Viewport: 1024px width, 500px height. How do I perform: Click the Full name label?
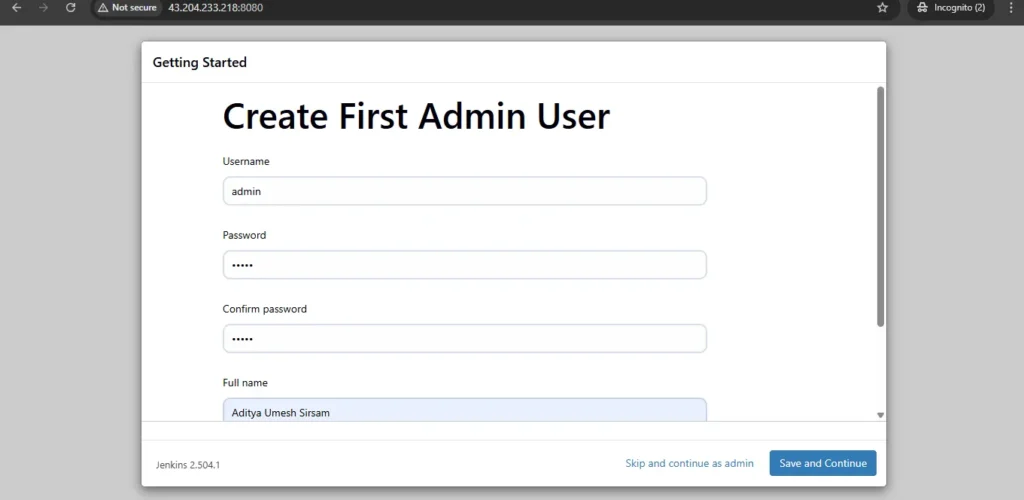pos(245,383)
